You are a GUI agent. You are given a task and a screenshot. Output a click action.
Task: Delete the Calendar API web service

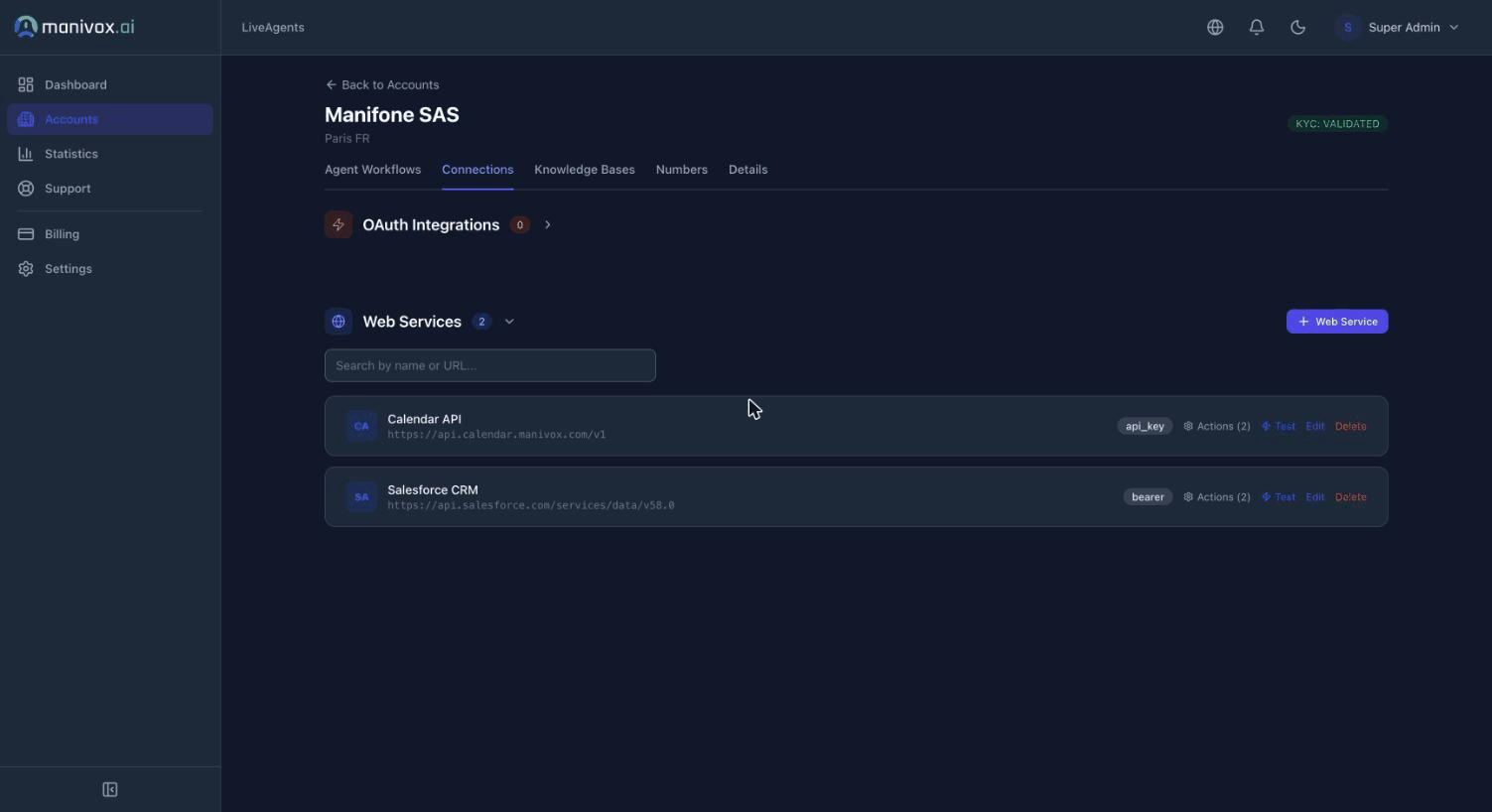pyautogui.click(x=1351, y=426)
